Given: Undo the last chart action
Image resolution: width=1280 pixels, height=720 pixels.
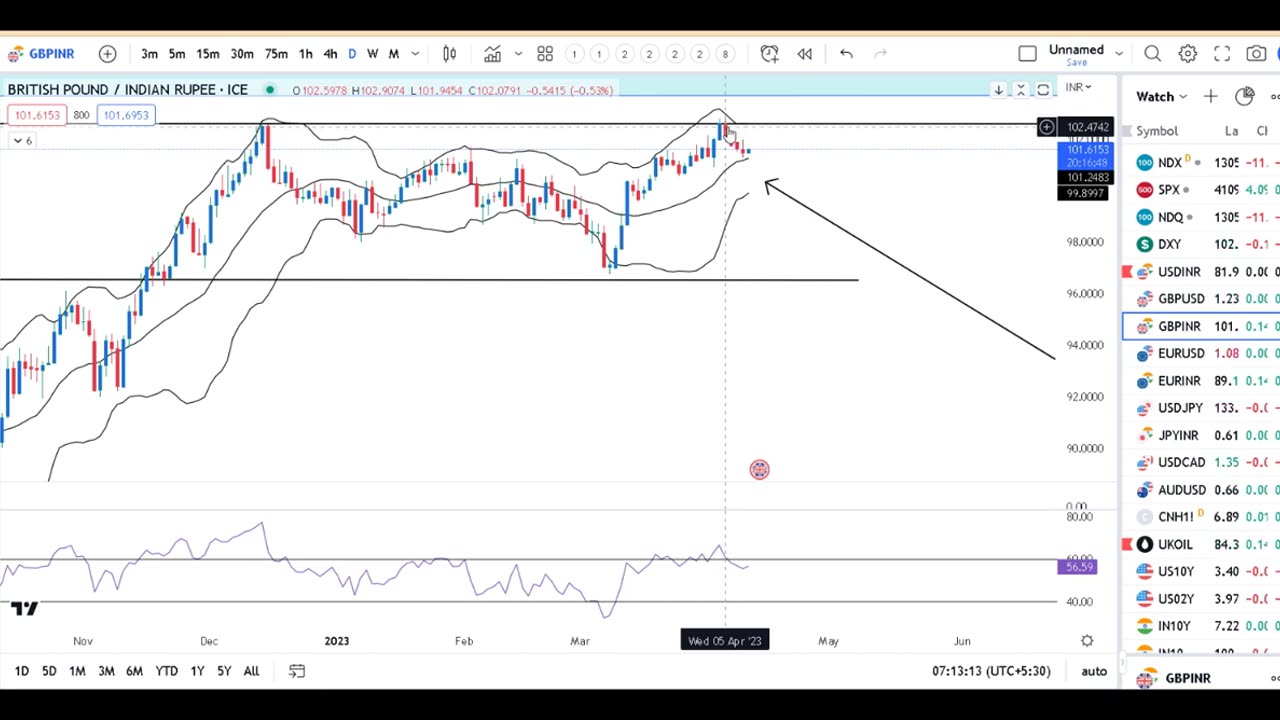Looking at the screenshot, I should 846,54.
